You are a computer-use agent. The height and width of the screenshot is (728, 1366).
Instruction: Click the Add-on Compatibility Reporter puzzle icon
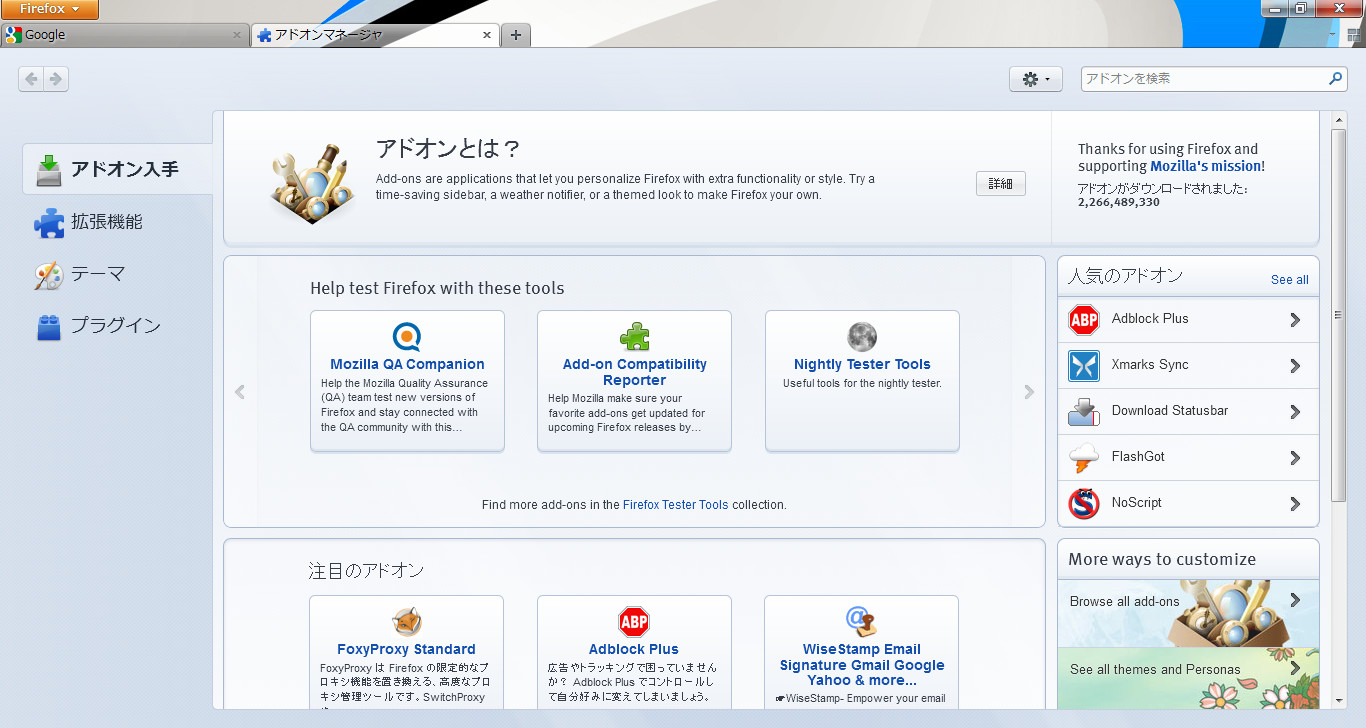[x=634, y=336]
